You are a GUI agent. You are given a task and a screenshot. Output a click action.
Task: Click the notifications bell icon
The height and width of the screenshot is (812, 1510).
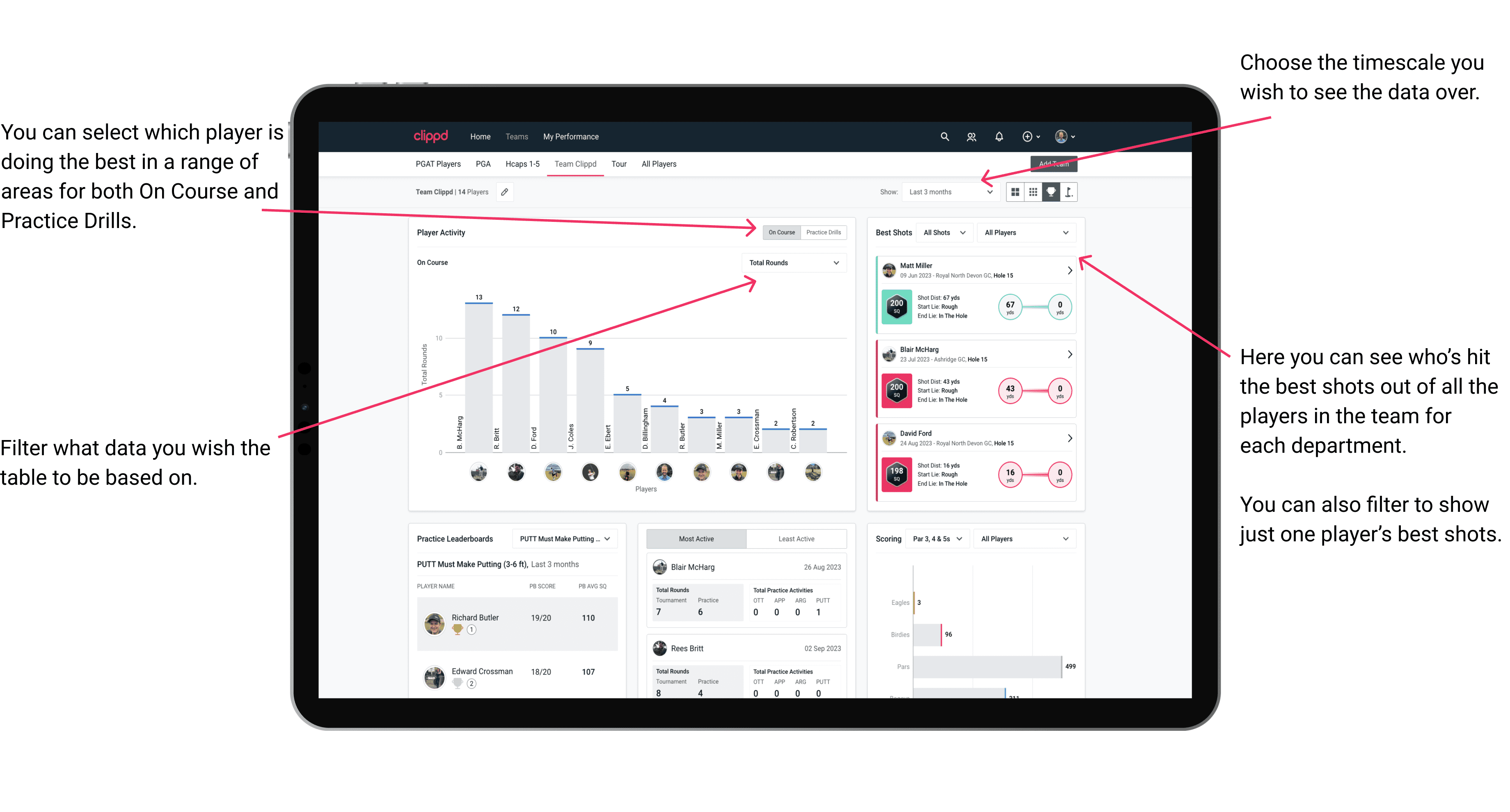(1000, 136)
